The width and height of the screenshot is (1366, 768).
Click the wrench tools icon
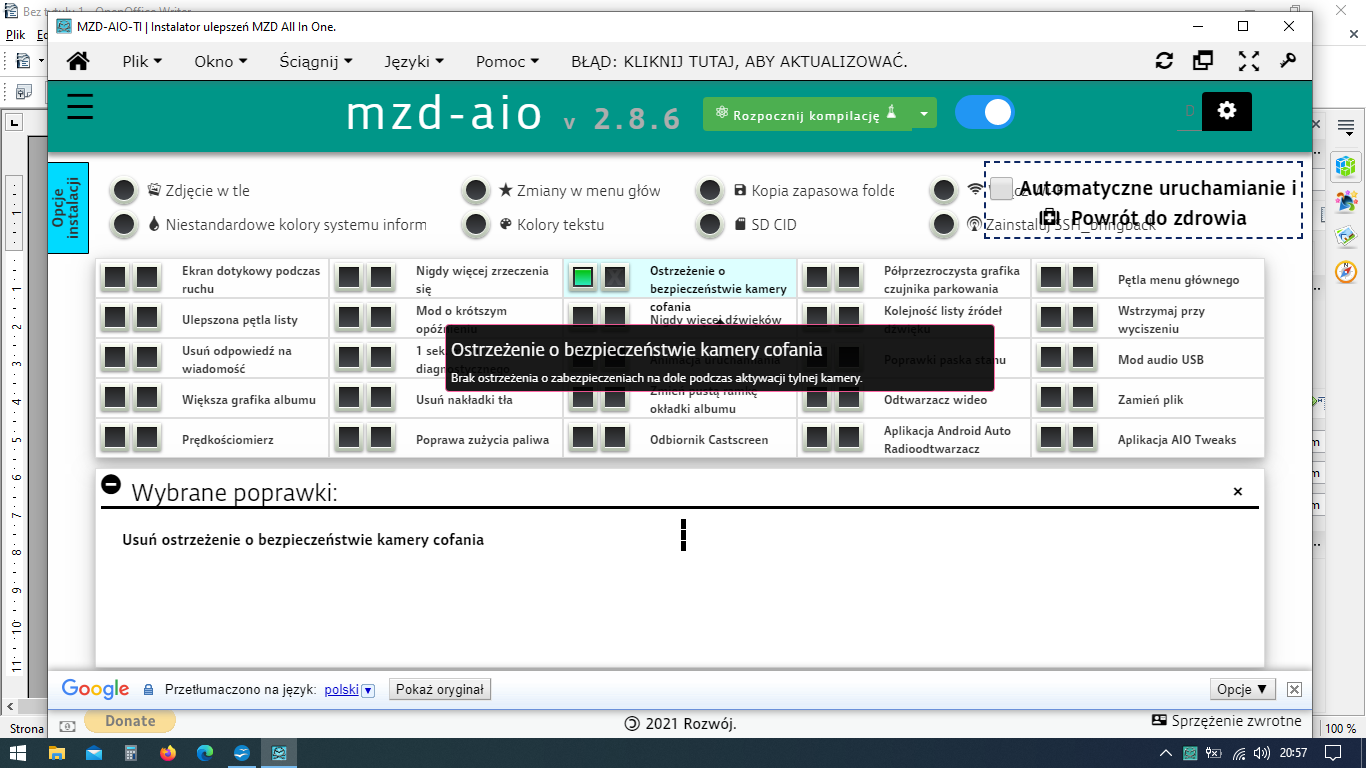click(x=1288, y=61)
